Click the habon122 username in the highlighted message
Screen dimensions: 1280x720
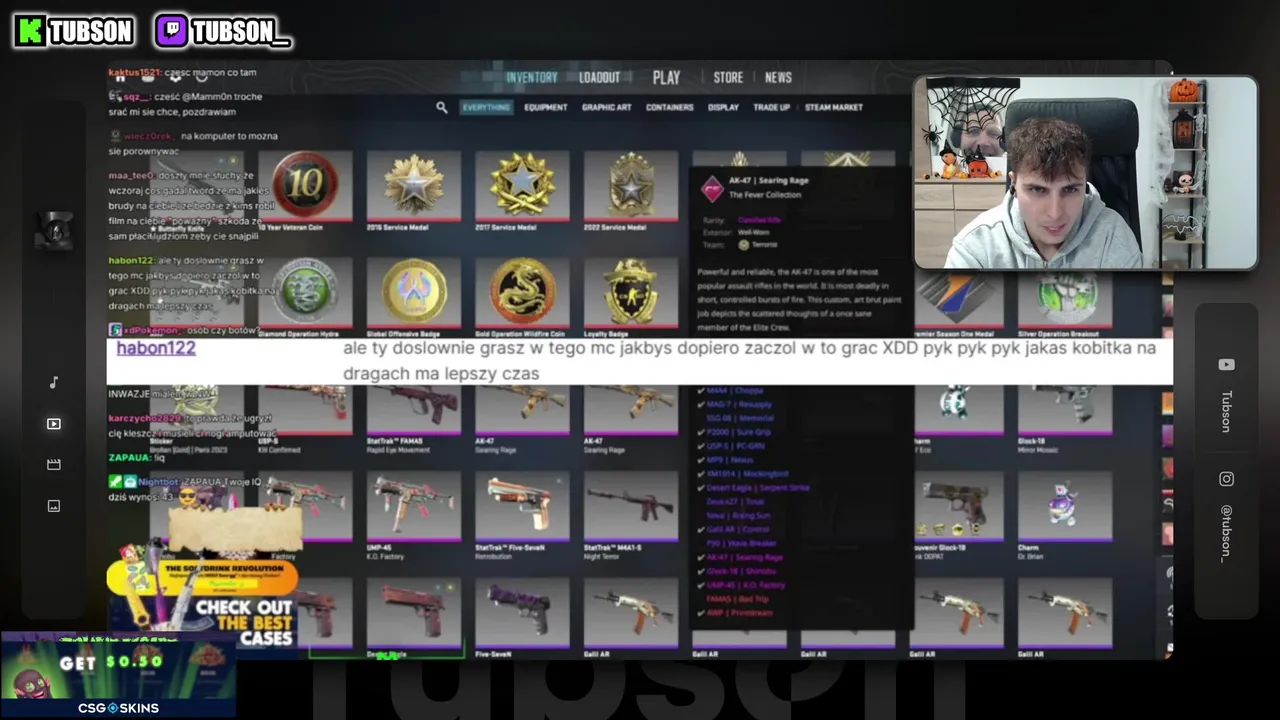point(156,348)
